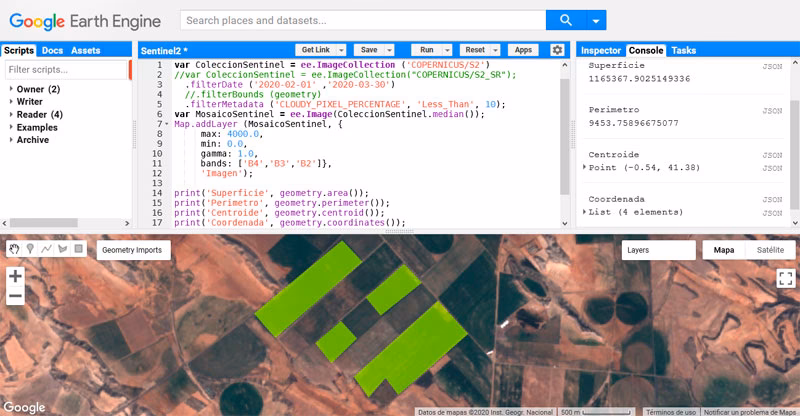Zoom out on the map
The image size is (800, 416).
(x=15, y=296)
